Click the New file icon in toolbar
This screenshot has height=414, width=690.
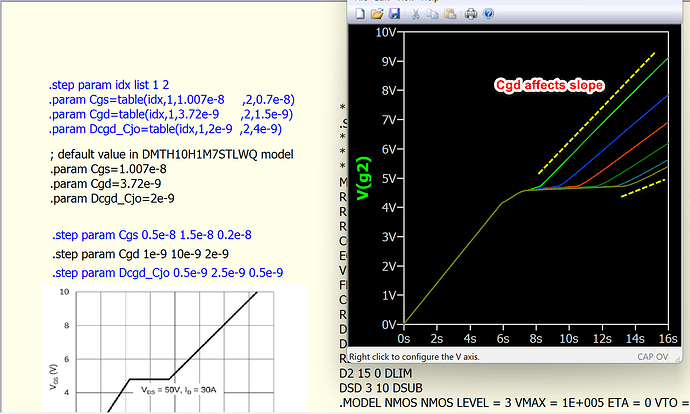click(362, 14)
